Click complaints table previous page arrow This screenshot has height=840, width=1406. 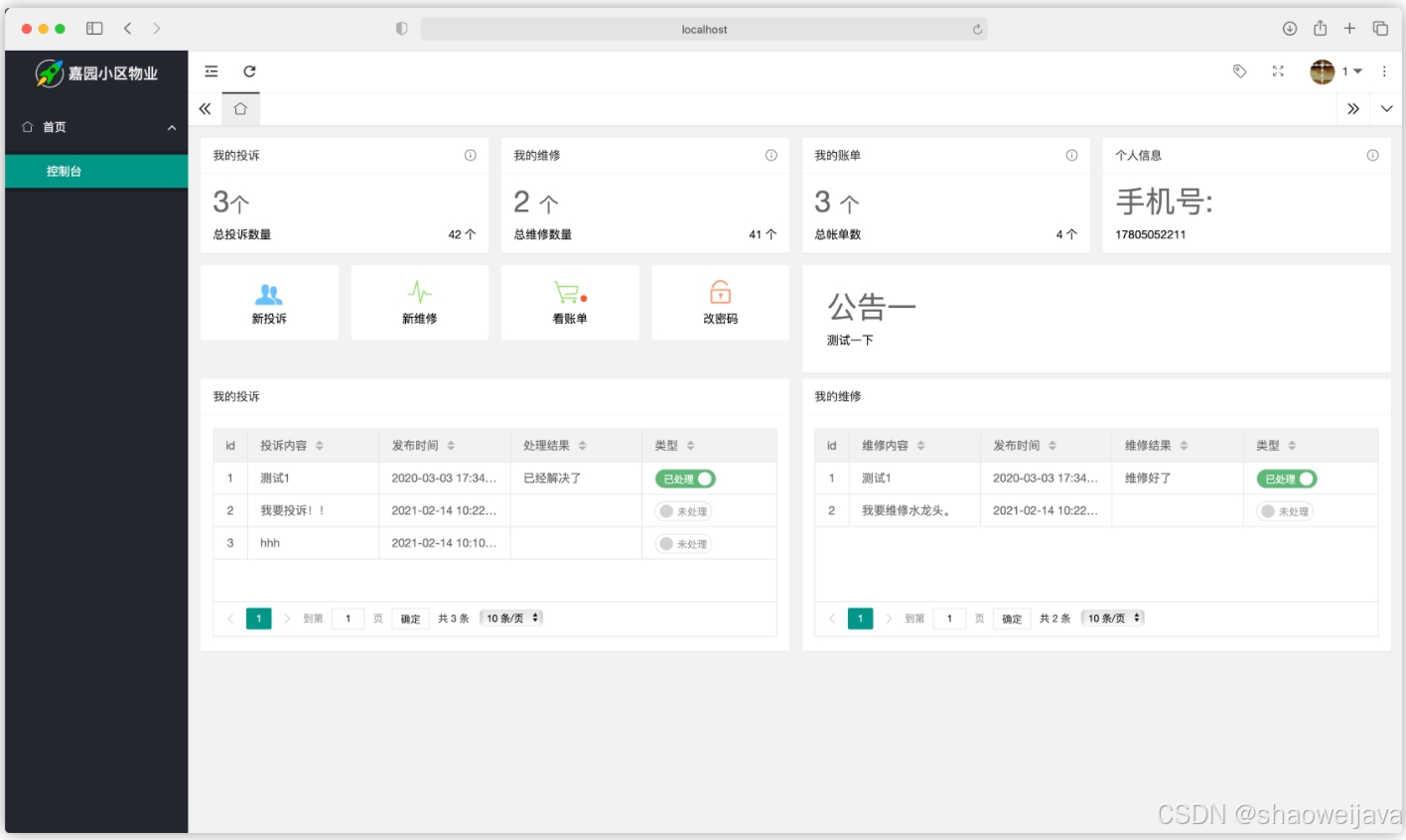(230, 619)
